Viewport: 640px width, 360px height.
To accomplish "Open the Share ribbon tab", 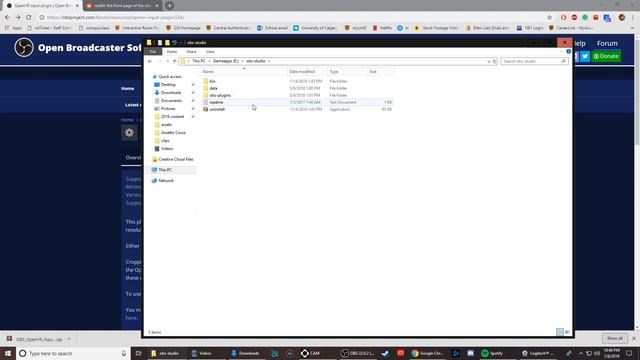I will (191, 52).
